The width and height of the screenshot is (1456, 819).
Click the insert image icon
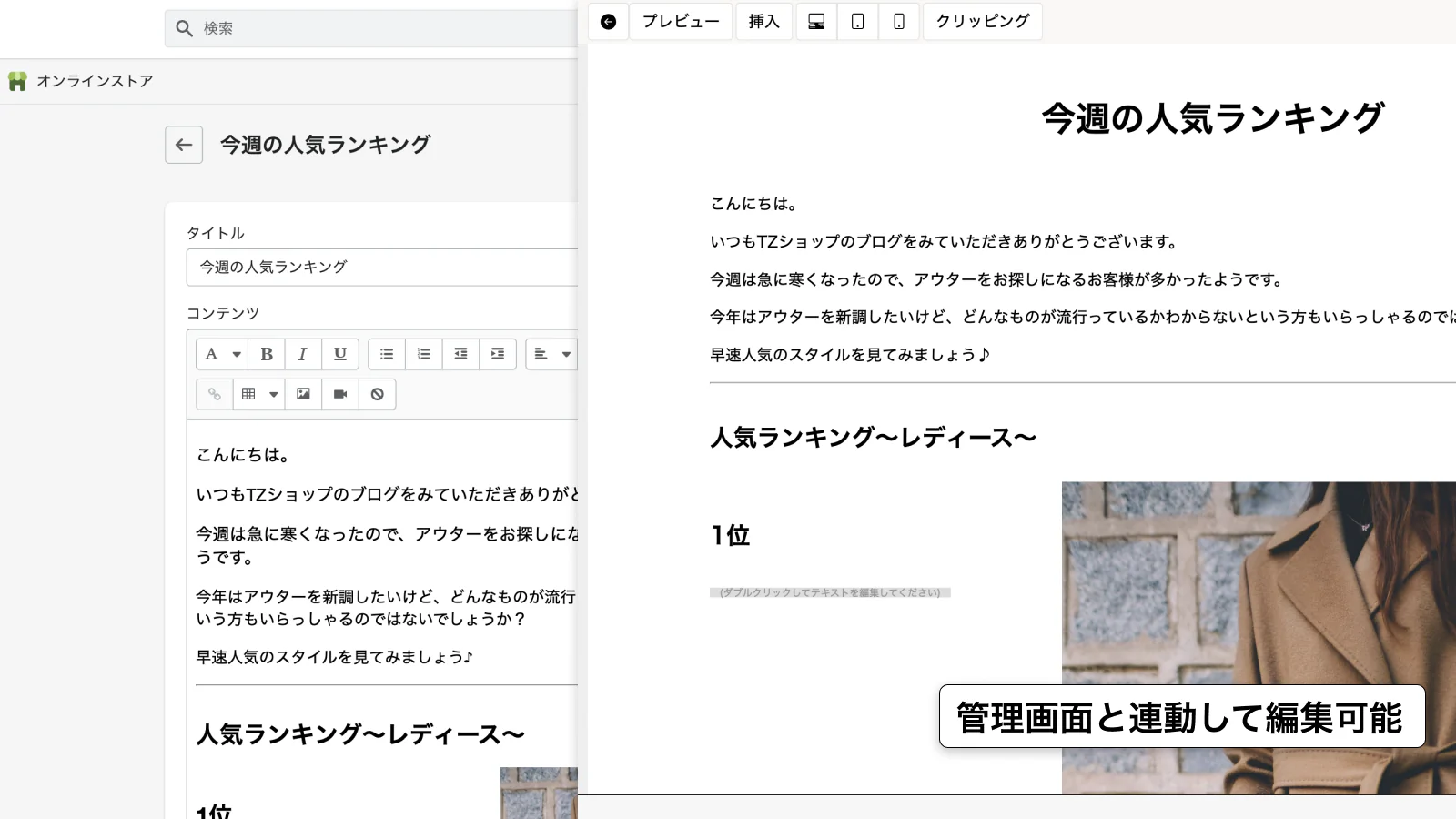tap(304, 394)
